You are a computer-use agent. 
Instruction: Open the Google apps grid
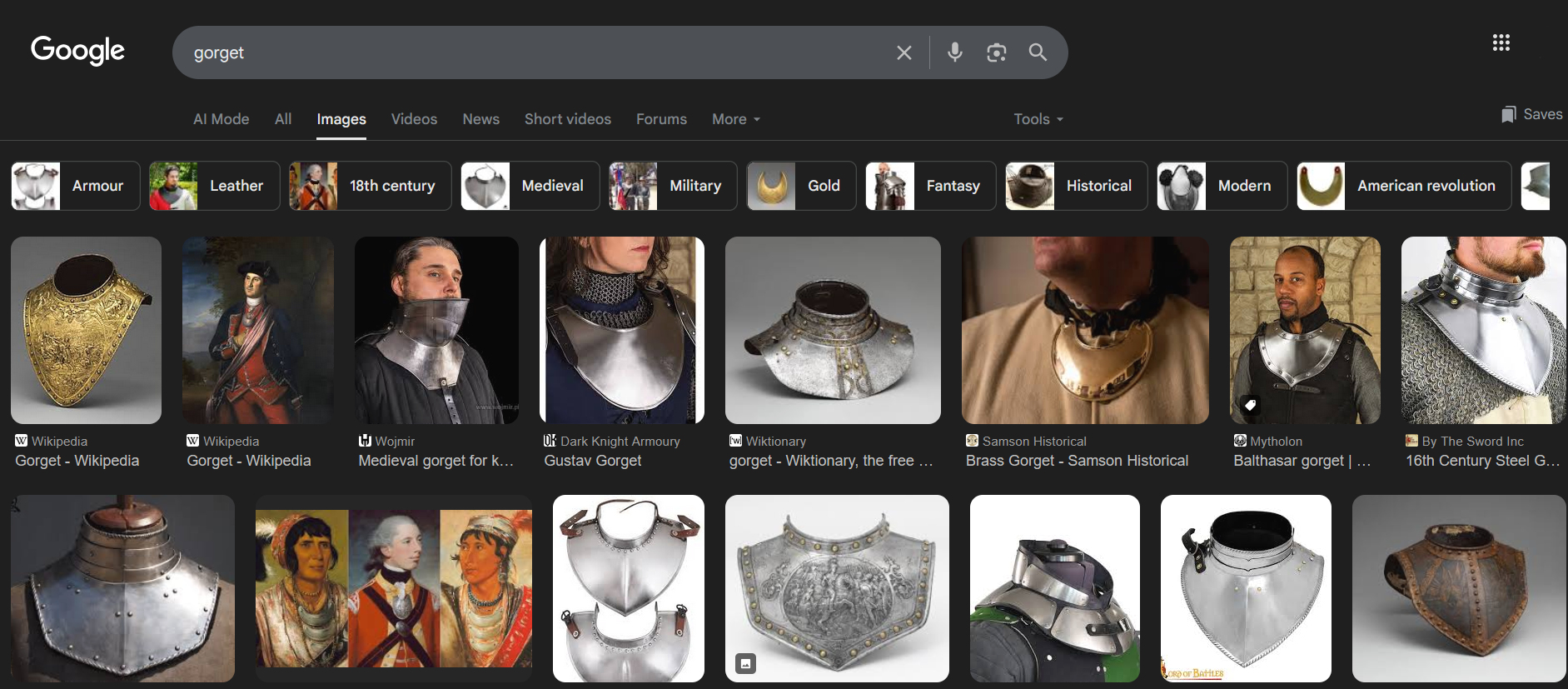(x=1501, y=42)
